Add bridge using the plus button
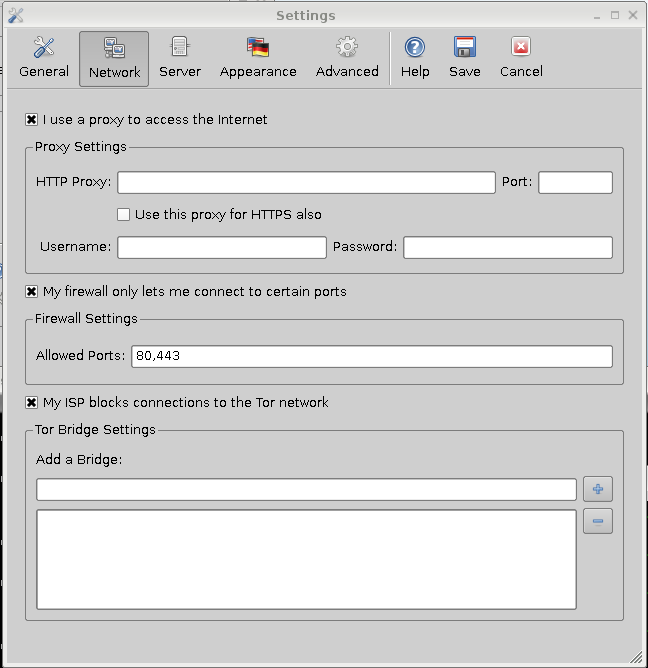 tap(598, 489)
